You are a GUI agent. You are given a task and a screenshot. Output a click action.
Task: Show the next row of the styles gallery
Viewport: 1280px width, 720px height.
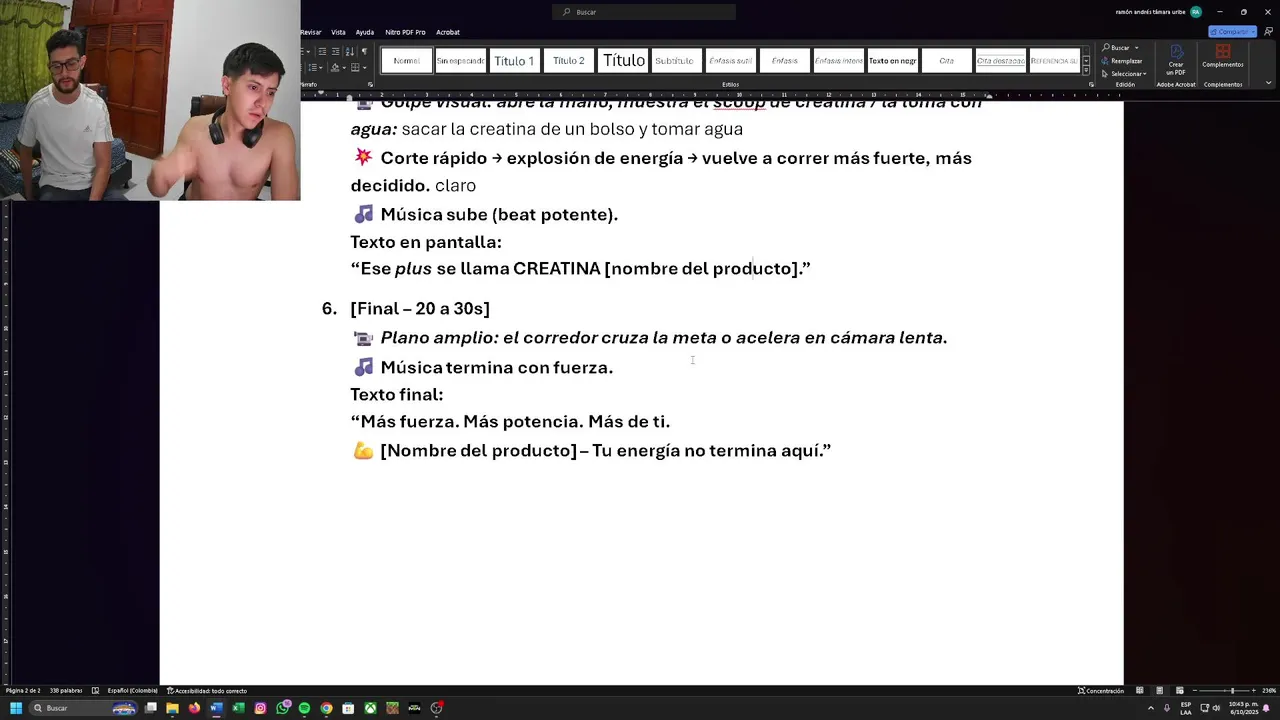click(1086, 62)
